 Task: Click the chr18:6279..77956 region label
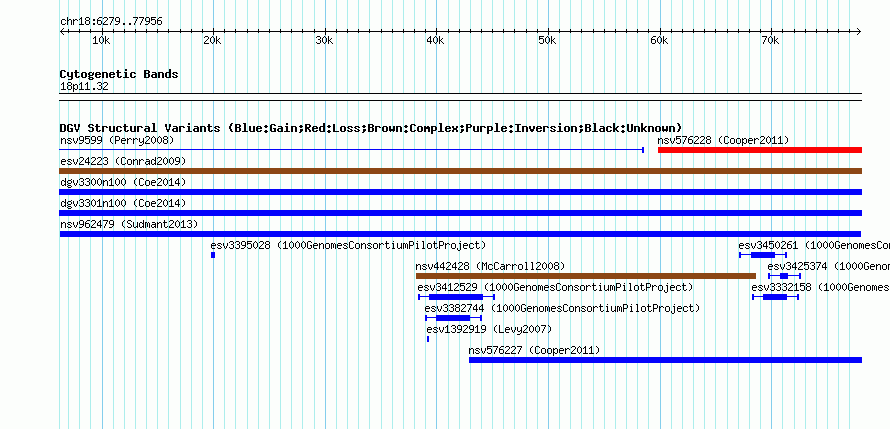pyautogui.click(x=111, y=21)
